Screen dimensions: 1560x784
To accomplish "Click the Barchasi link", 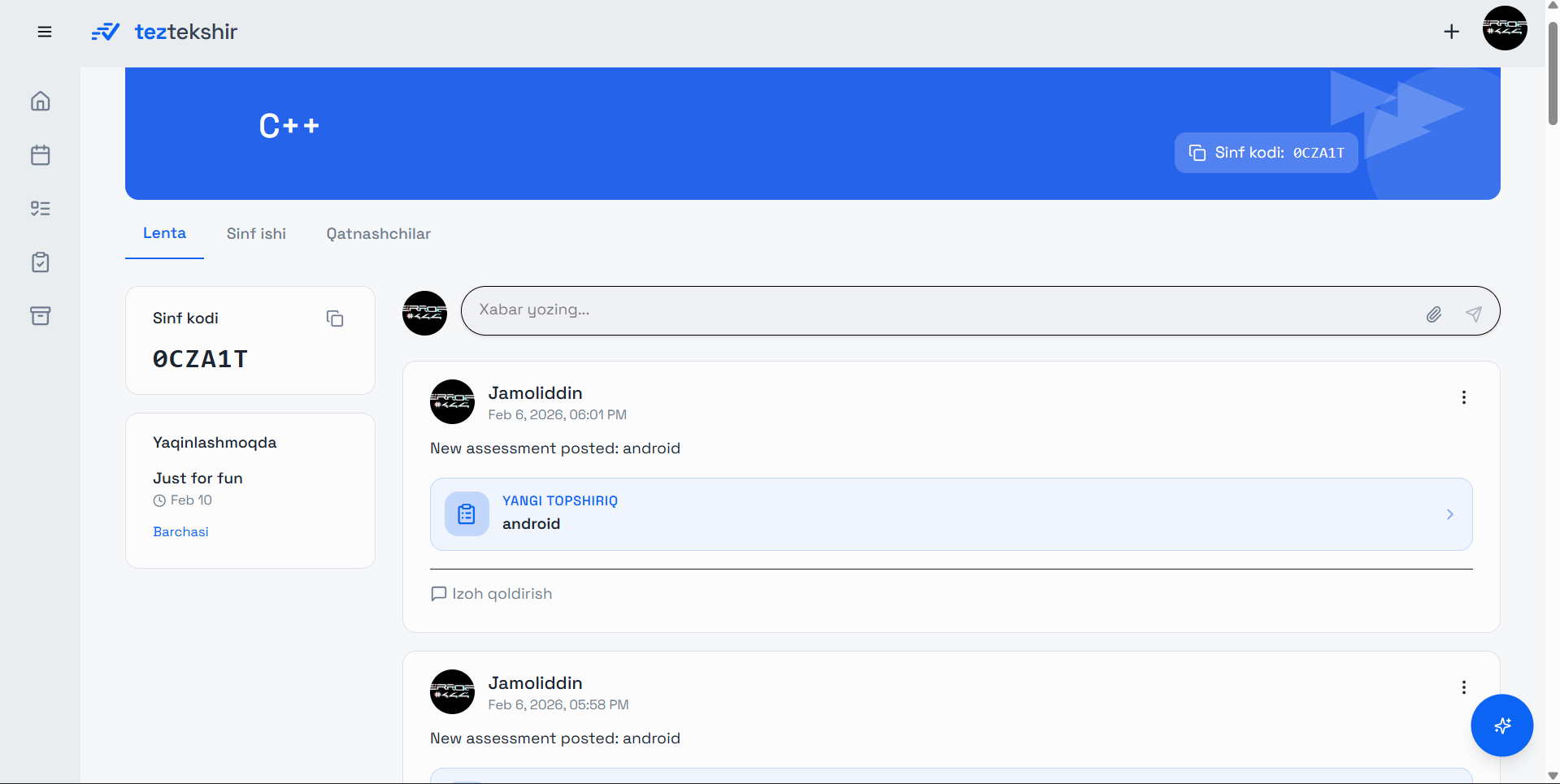I will (x=180, y=532).
